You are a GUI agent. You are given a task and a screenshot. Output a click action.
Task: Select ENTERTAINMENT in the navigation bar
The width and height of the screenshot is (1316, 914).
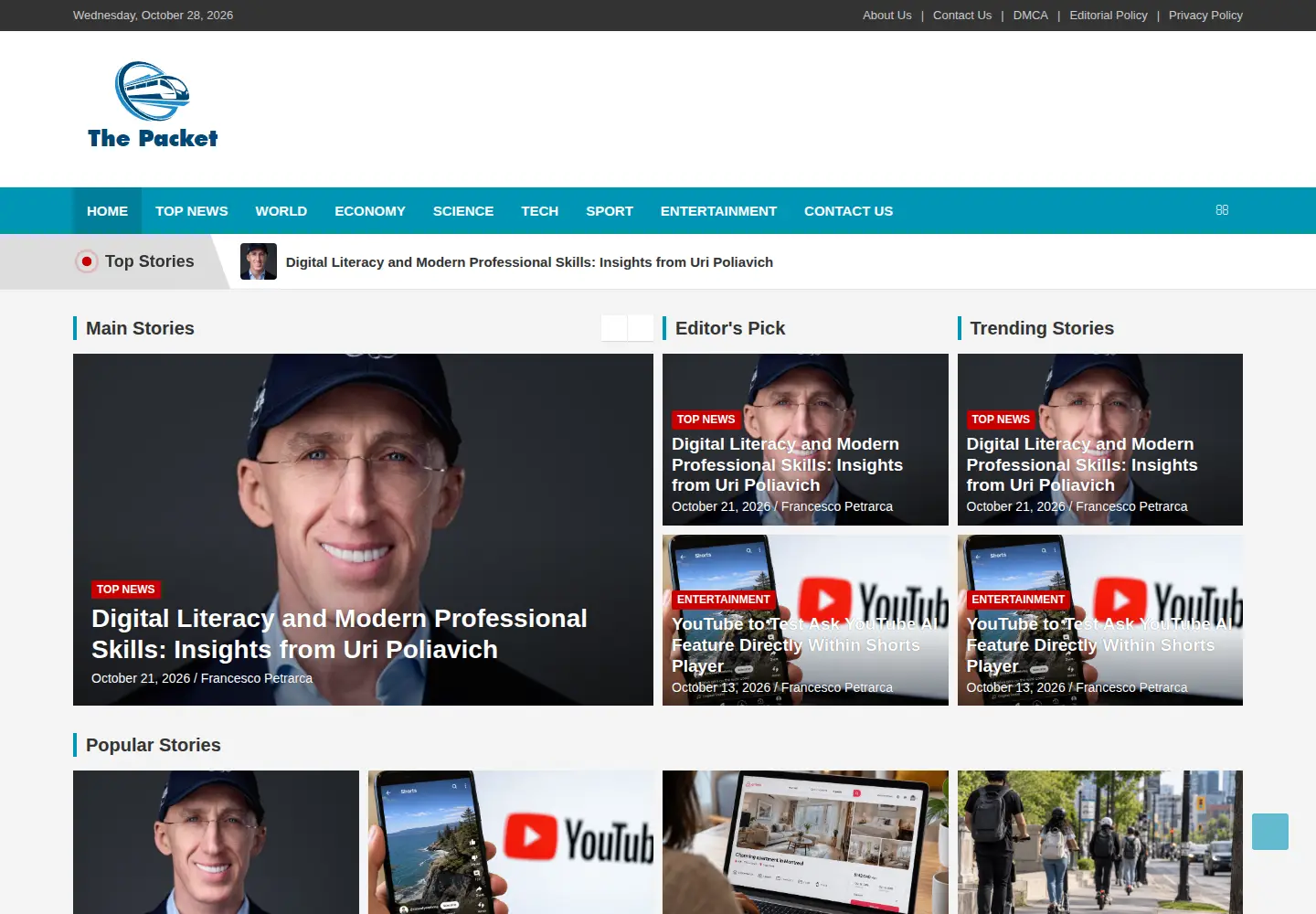pos(718,211)
